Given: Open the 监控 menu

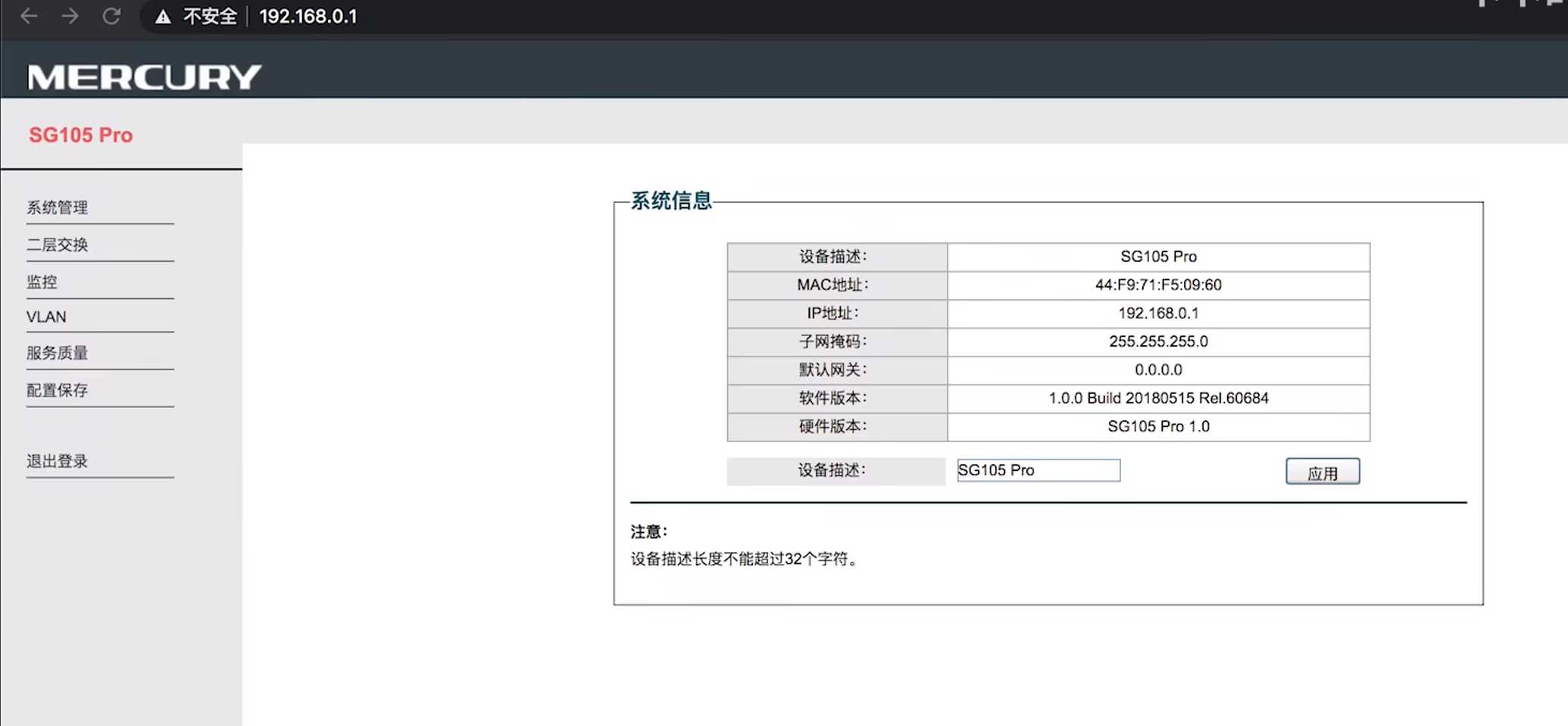Looking at the screenshot, I should pyautogui.click(x=42, y=282).
